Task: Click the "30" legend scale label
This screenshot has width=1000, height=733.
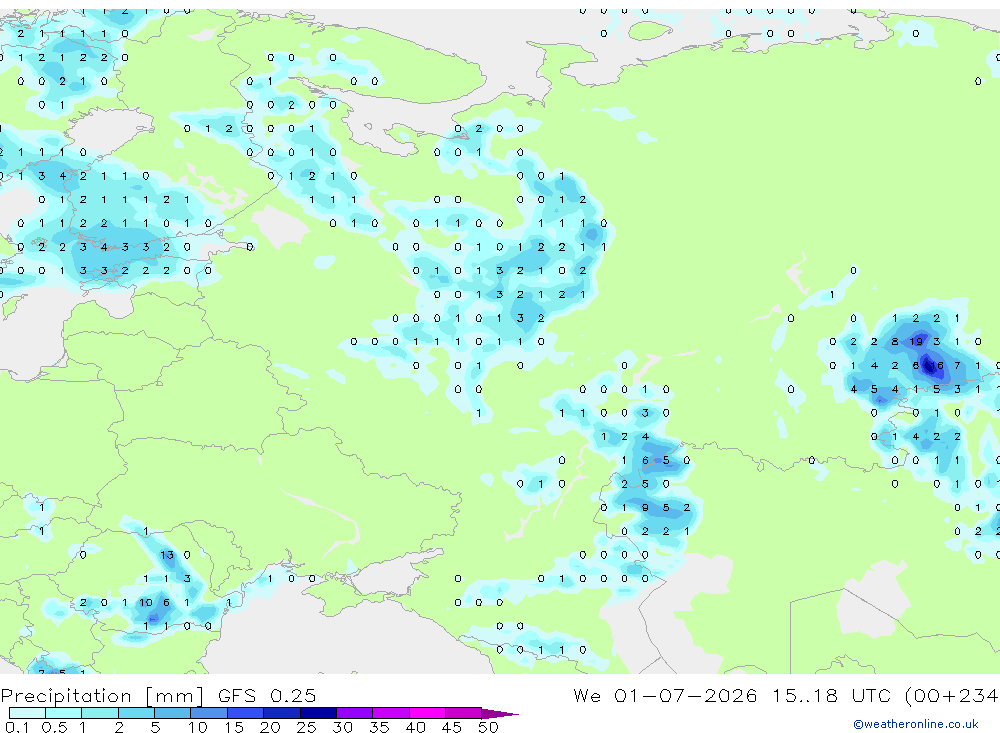Action: click(x=342, y=727)
